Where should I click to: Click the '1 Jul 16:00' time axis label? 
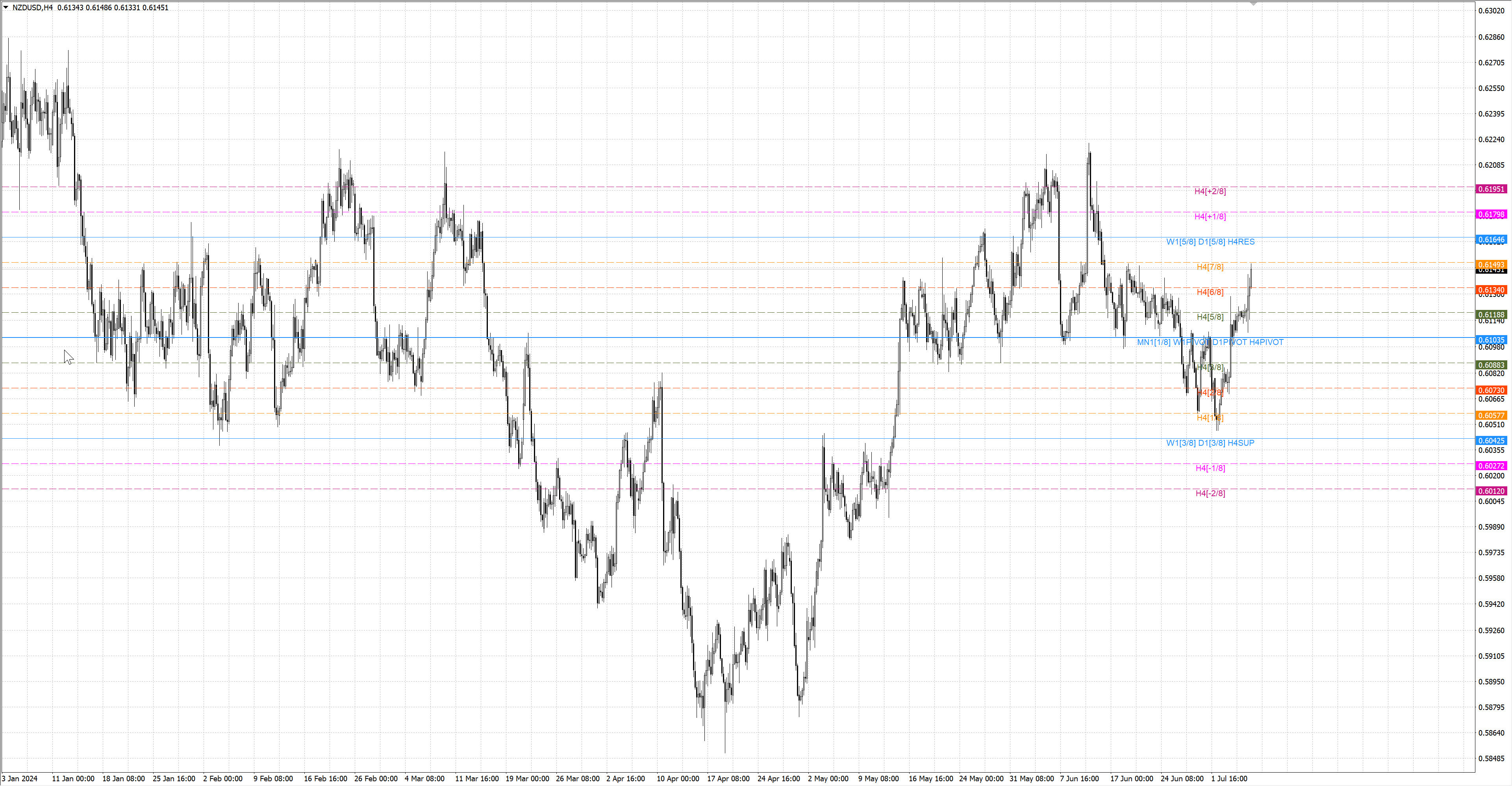1229,779
